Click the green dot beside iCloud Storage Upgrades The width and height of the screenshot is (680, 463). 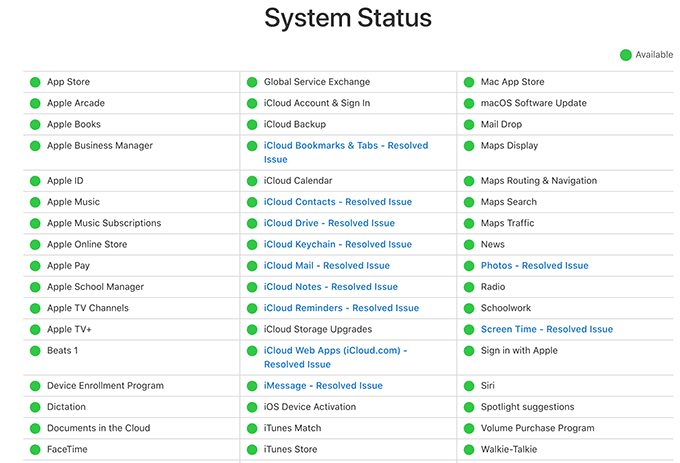[x=252, y=329]
